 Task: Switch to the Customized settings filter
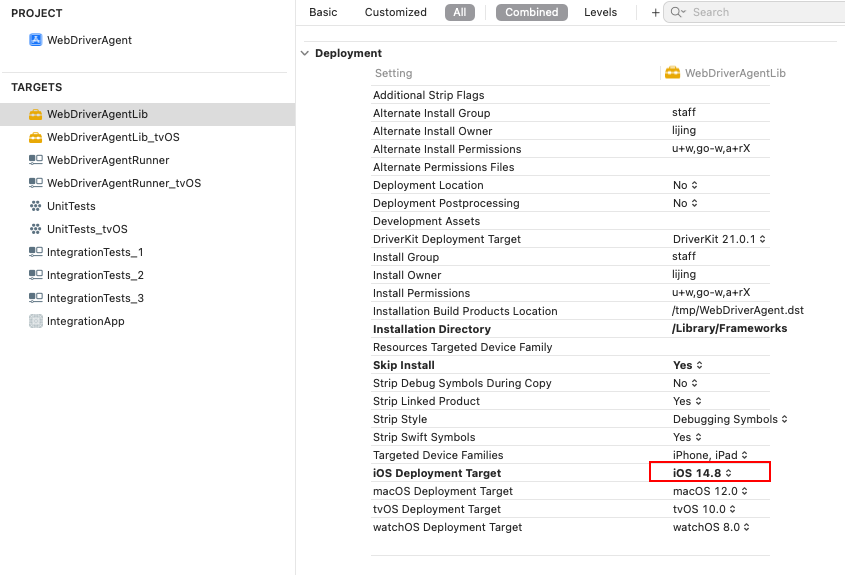click(395, 12)
